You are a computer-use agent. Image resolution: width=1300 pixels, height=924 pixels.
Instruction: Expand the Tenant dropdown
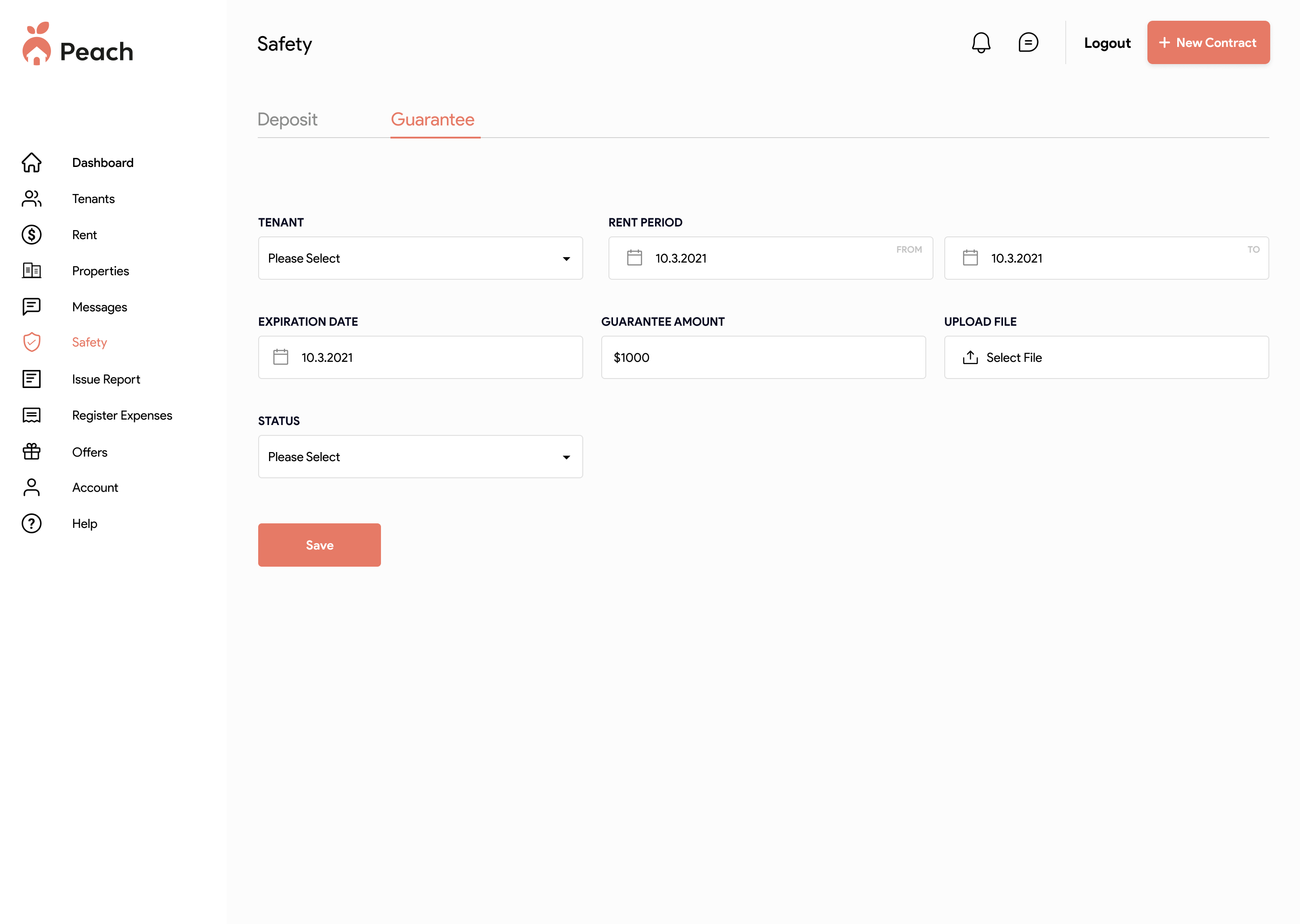coord(420,259)
